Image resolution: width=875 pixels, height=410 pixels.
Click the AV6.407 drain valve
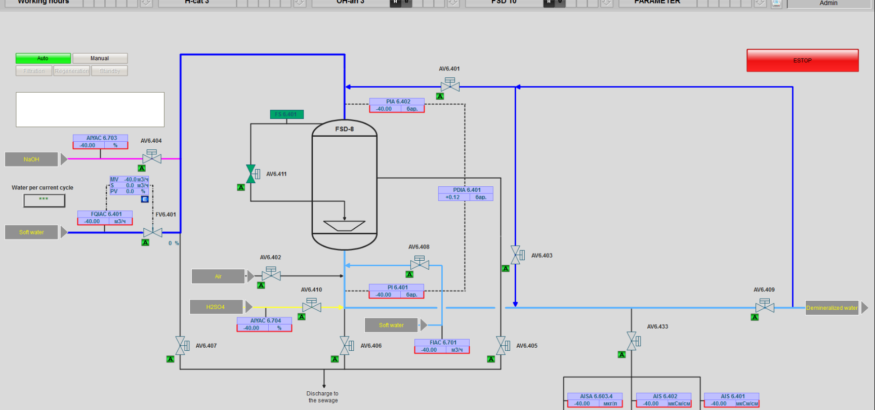(182, 346)
